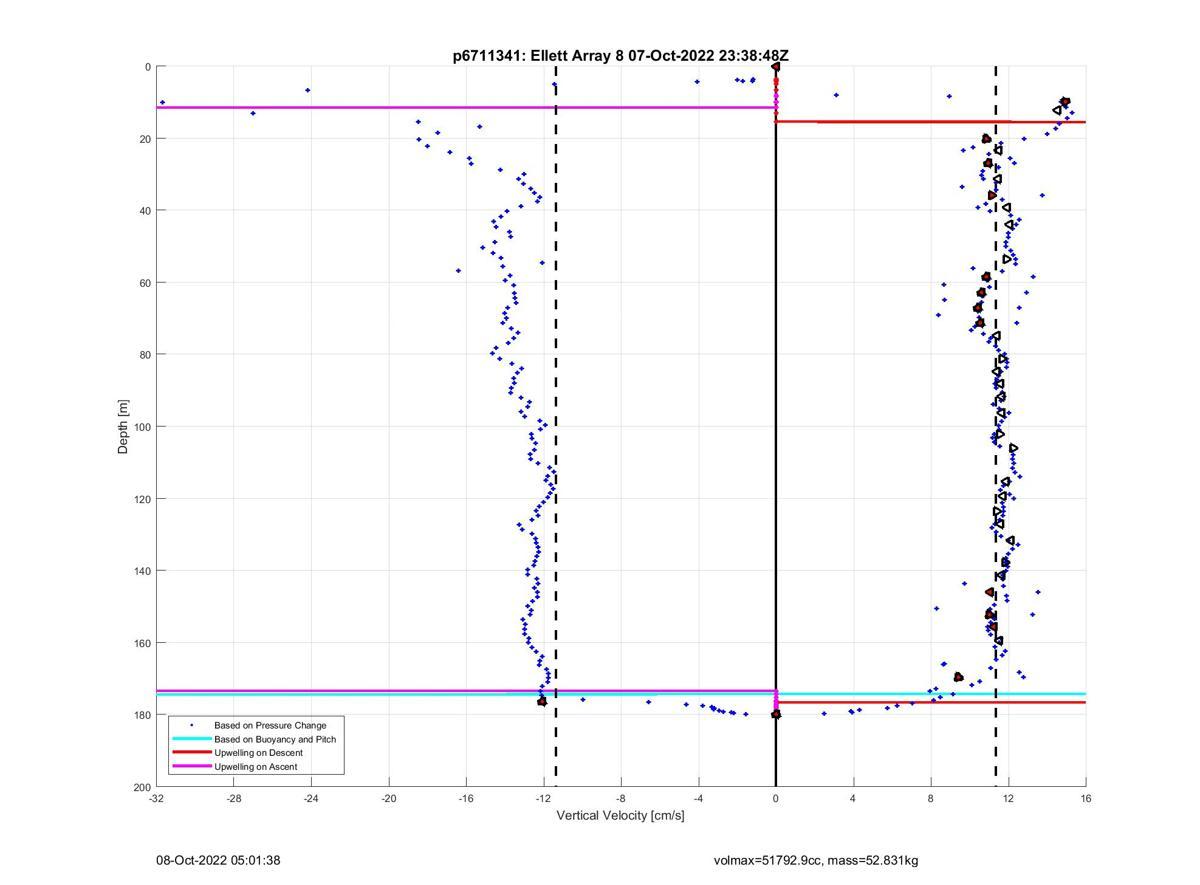Click the blue dot marker in legend
Image resolution: width=1200 pixels, height=885 pixels.
pyautogui.click(x=191, y=725)
